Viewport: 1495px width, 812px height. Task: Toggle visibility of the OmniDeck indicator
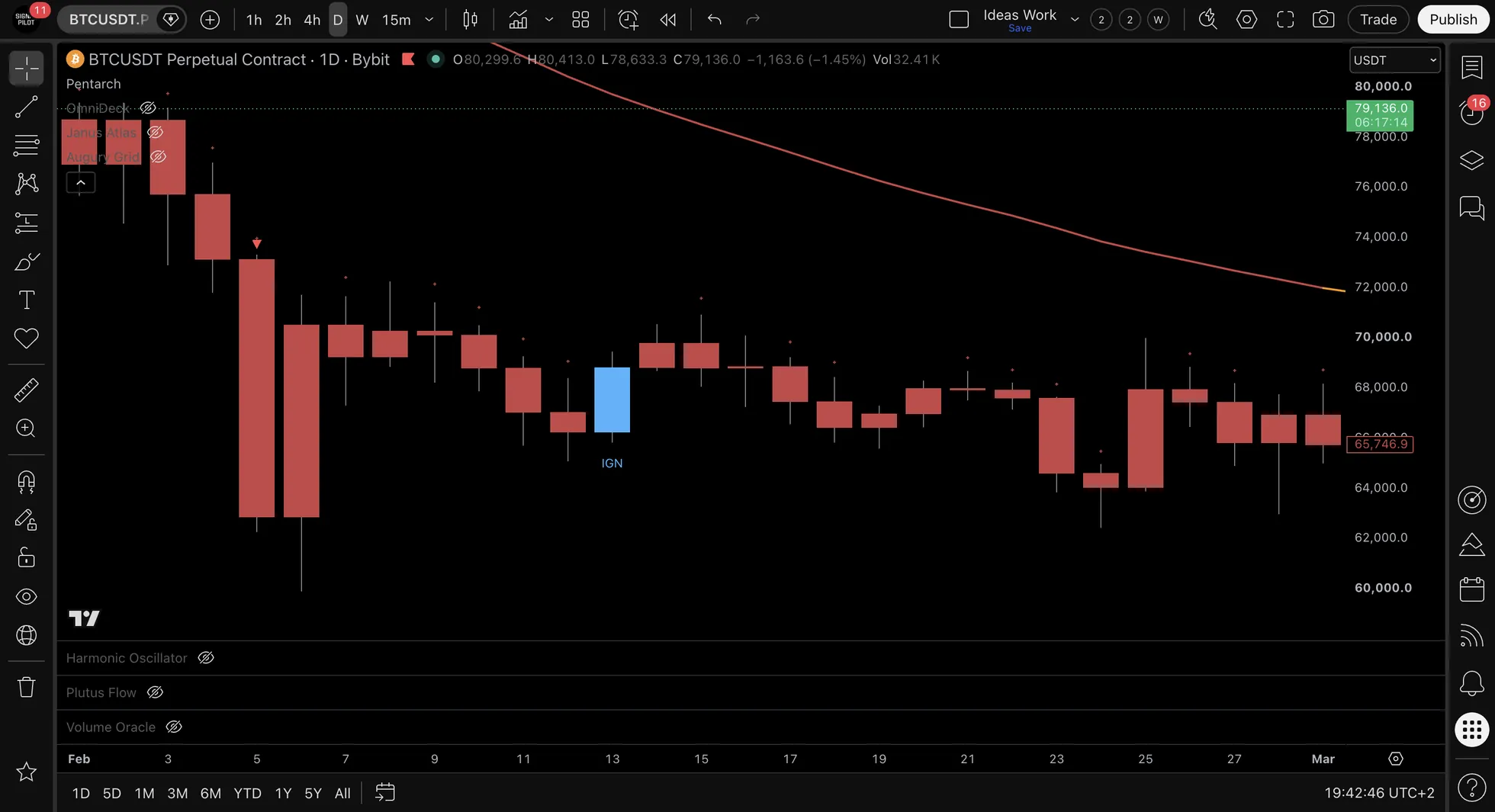[148, 108]
